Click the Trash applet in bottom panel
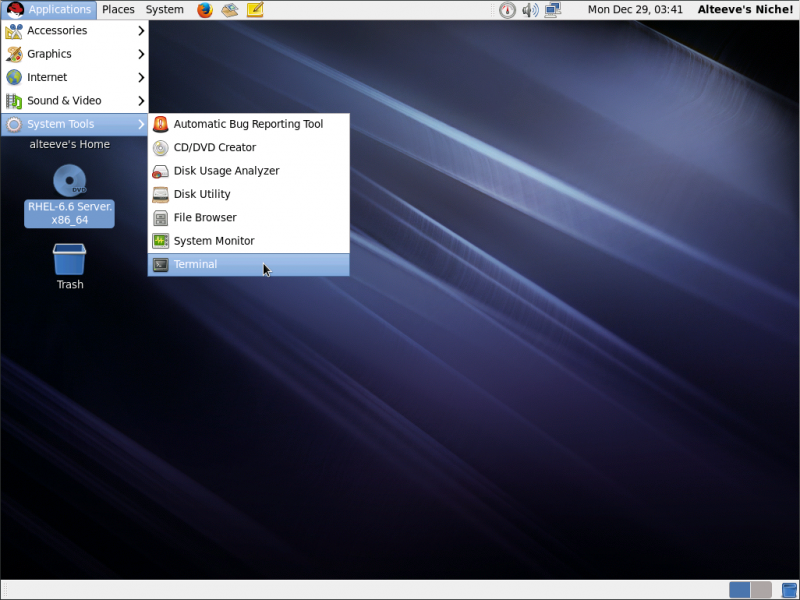This screenshot has width=800, height=600. (x=789, y=590)
